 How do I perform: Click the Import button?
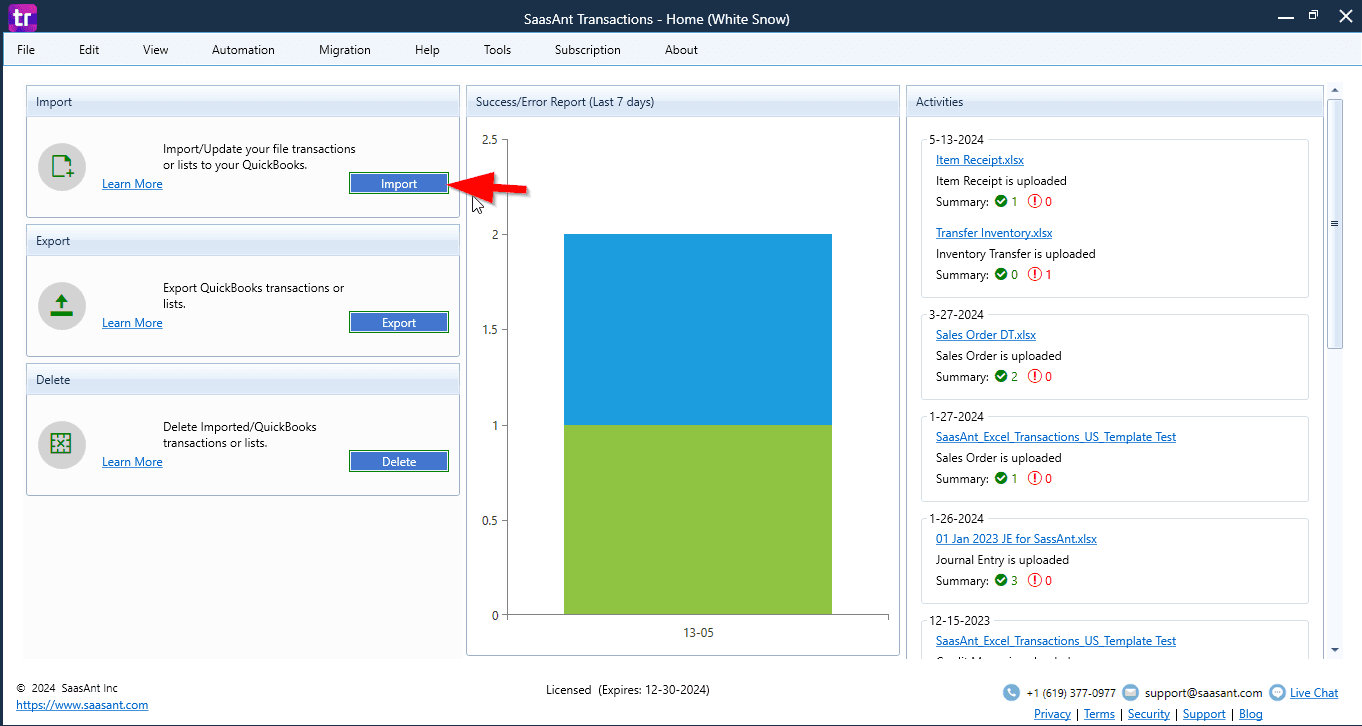tap(399, 183)
